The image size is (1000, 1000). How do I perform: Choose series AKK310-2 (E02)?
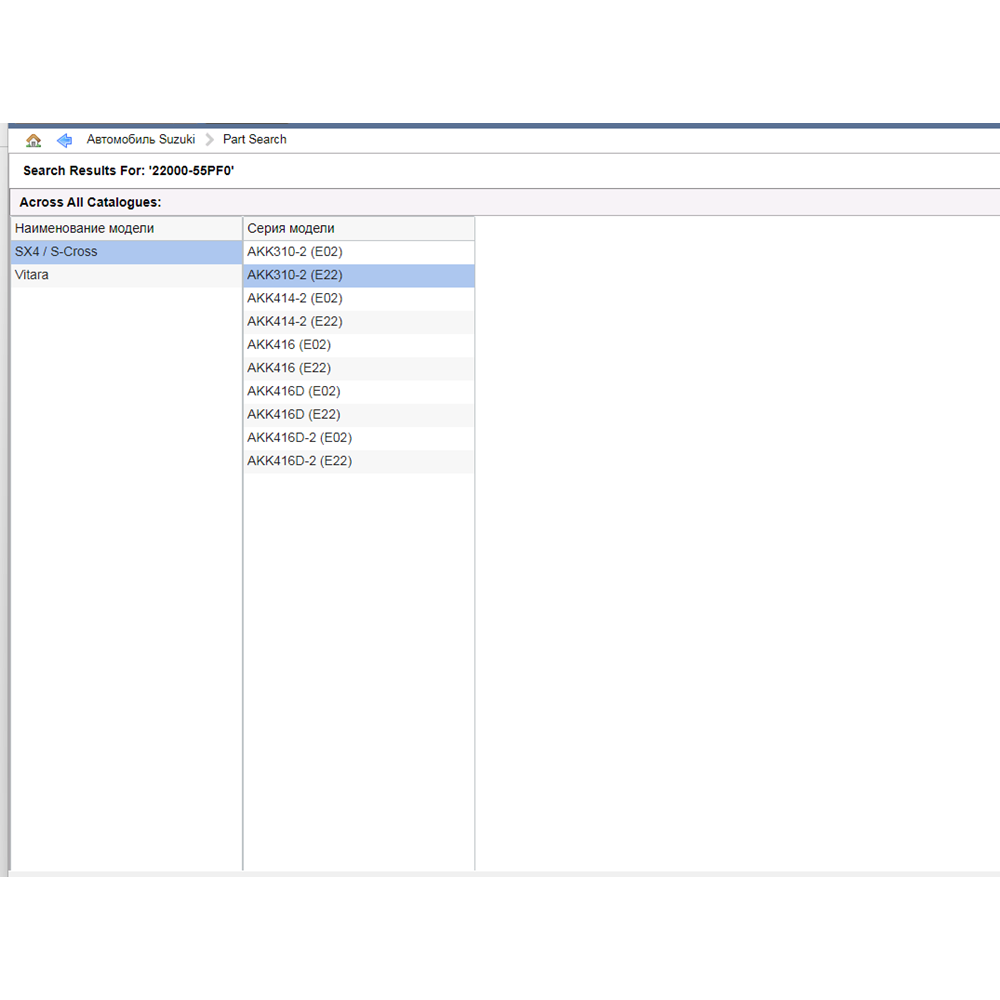pyautogui.click(x=359, y=252)
